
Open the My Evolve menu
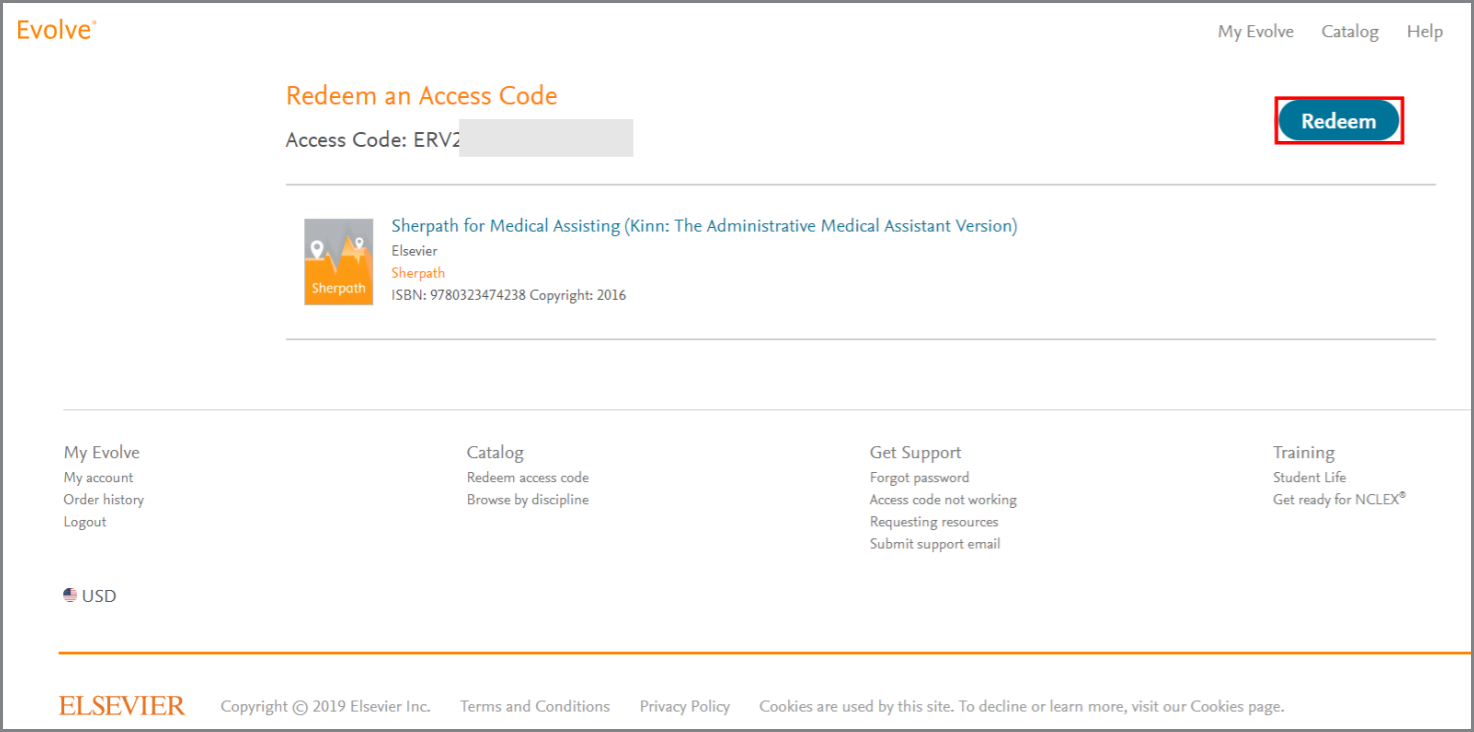click(1255, 32)
